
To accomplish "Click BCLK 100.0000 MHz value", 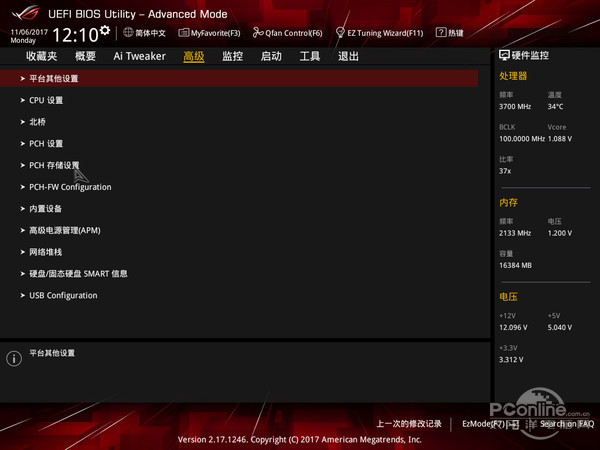I will tap(522, 139).
